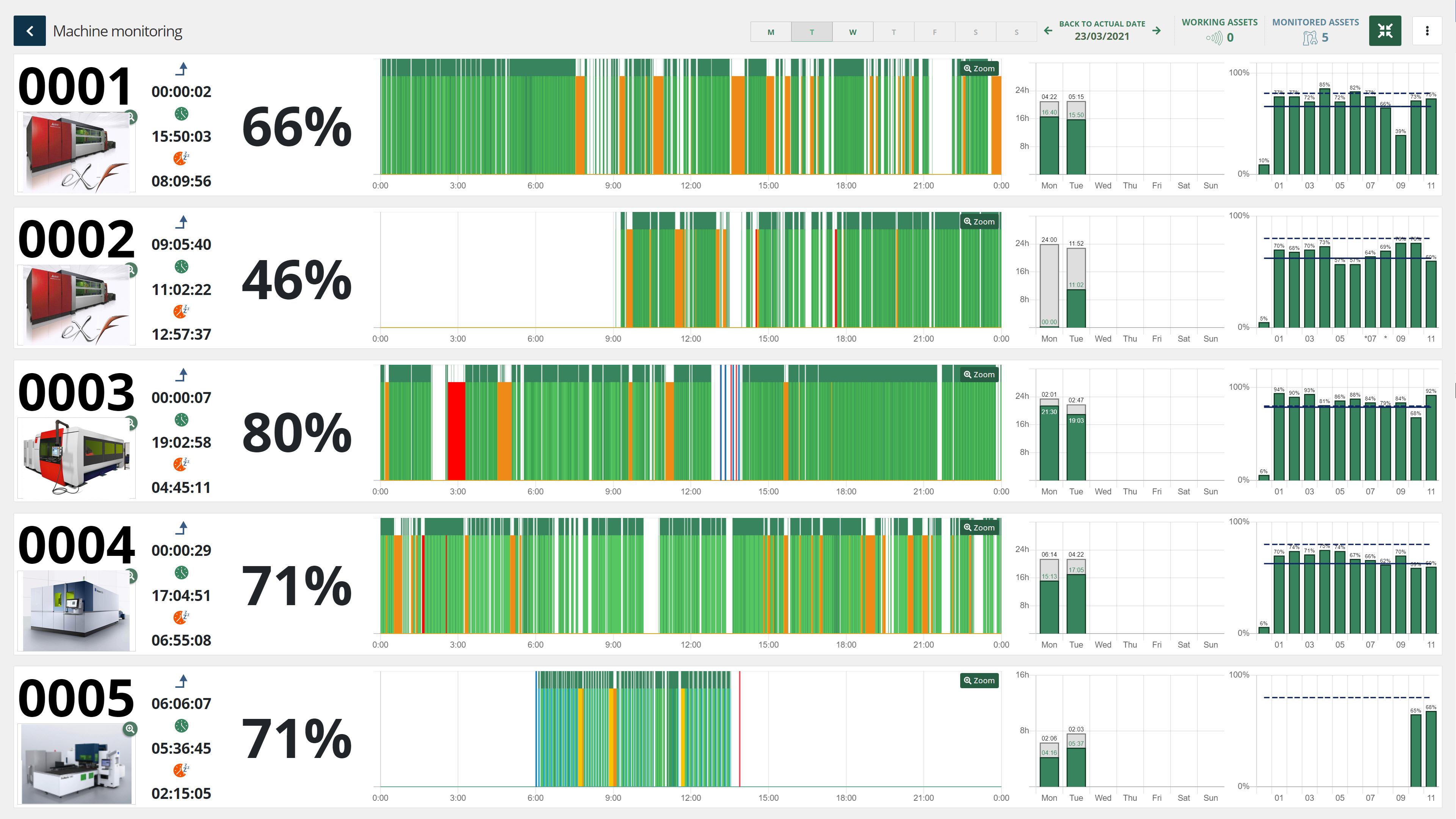The image size is (1456, 819).
Task: Click the previous-day arrow before 23/03/2021
Action: pos(1049,31)
